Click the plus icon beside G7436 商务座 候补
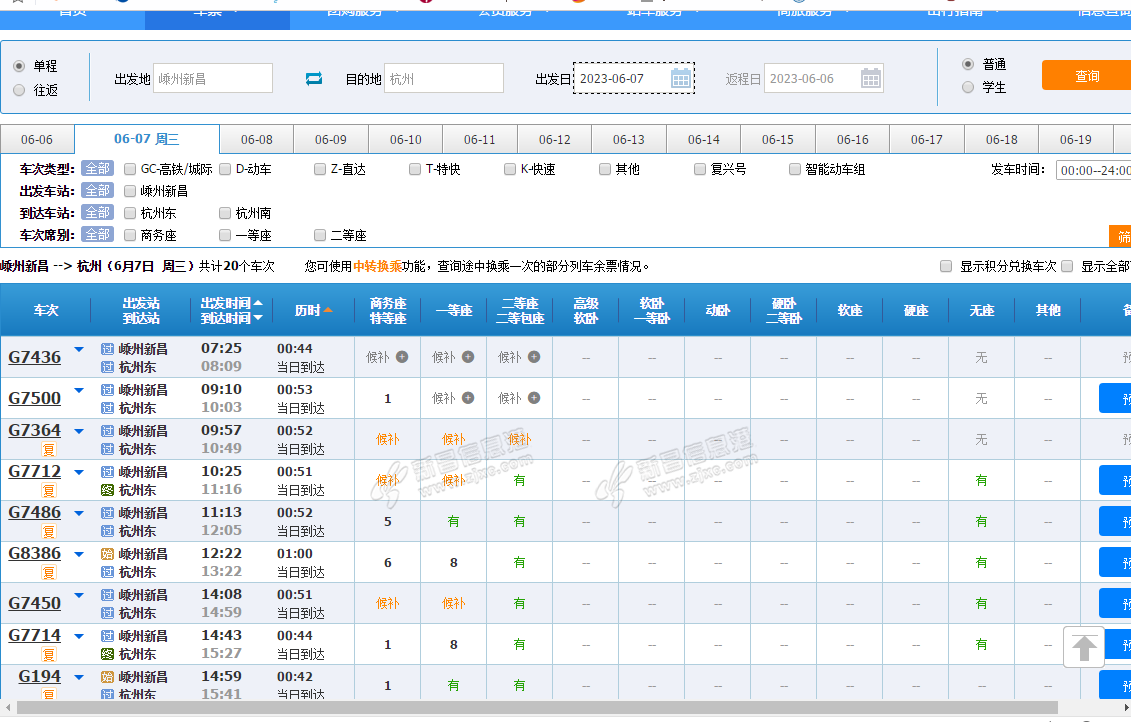1131x722 pixels. [x=402, y=357]
